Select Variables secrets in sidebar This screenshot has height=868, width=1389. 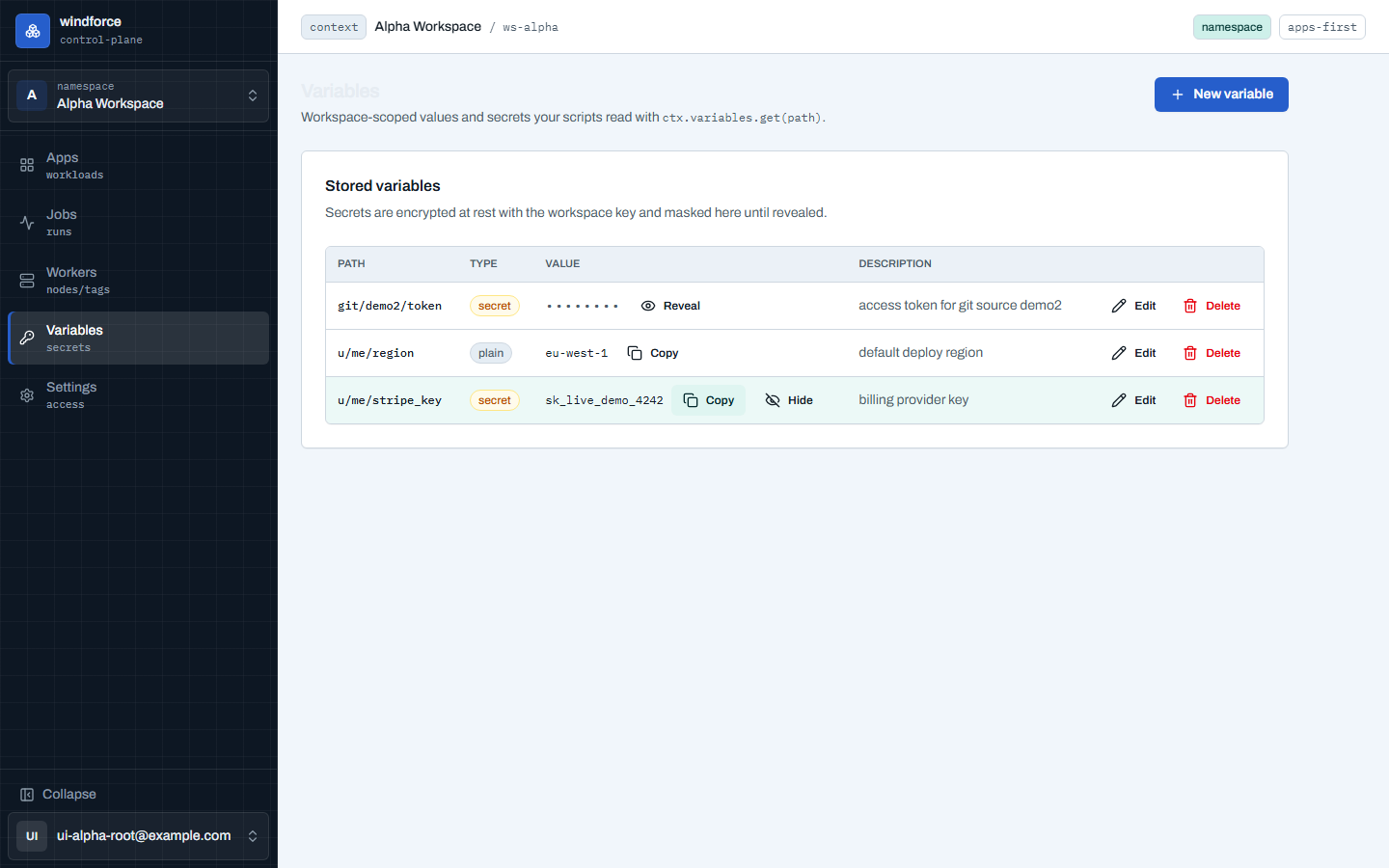(138, 338)
